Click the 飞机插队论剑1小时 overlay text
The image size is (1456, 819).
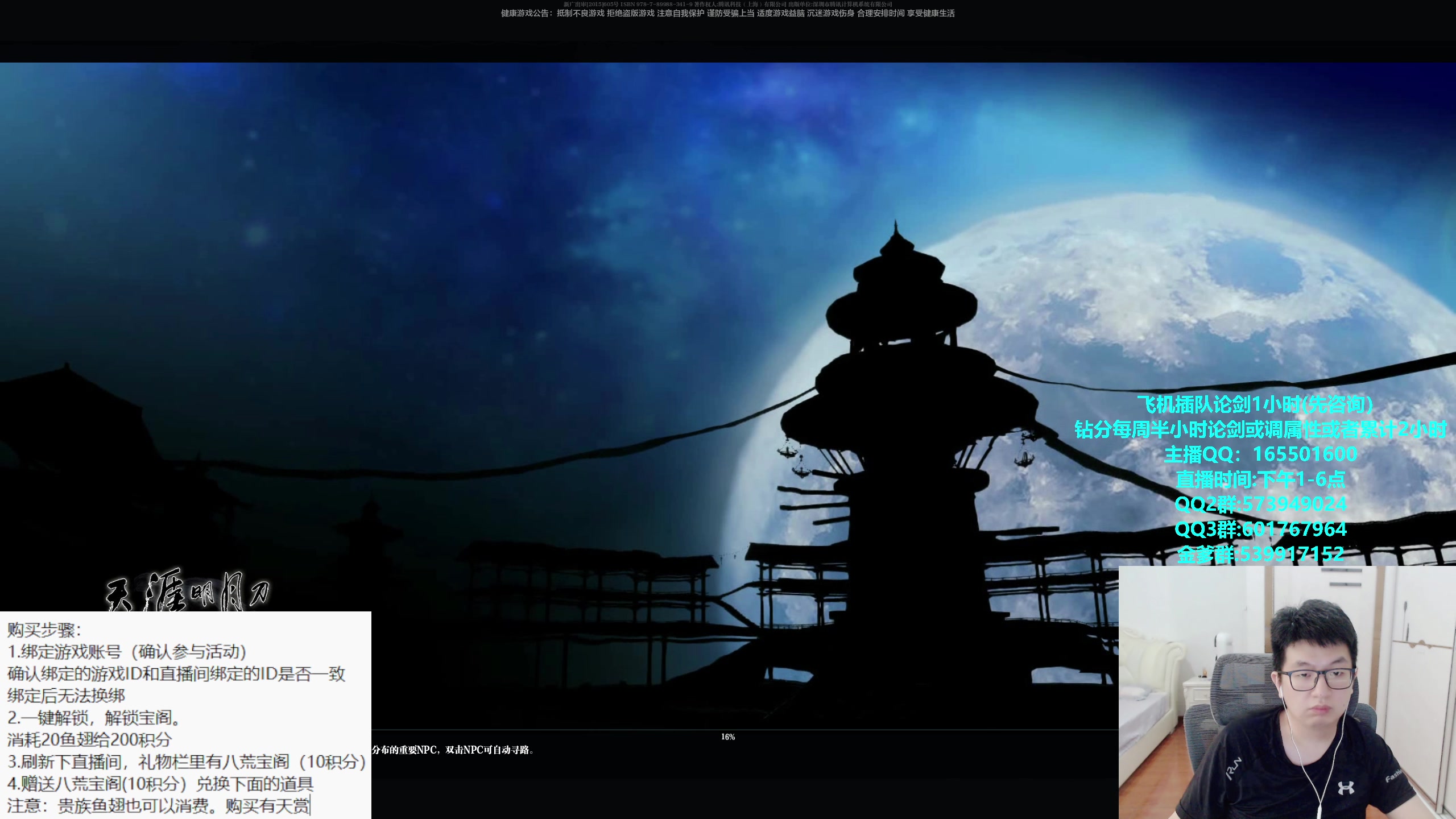(1255, 404)
